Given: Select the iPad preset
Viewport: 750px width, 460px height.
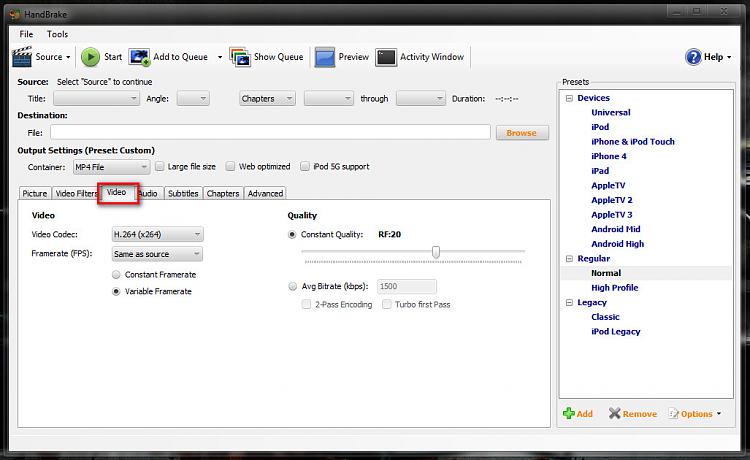Looking at the screenshot, I should click(x=600, y=171).
